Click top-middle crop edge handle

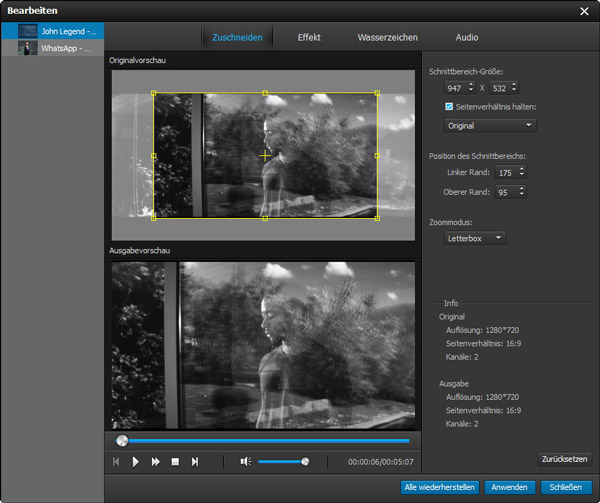(x=265, y=93)
